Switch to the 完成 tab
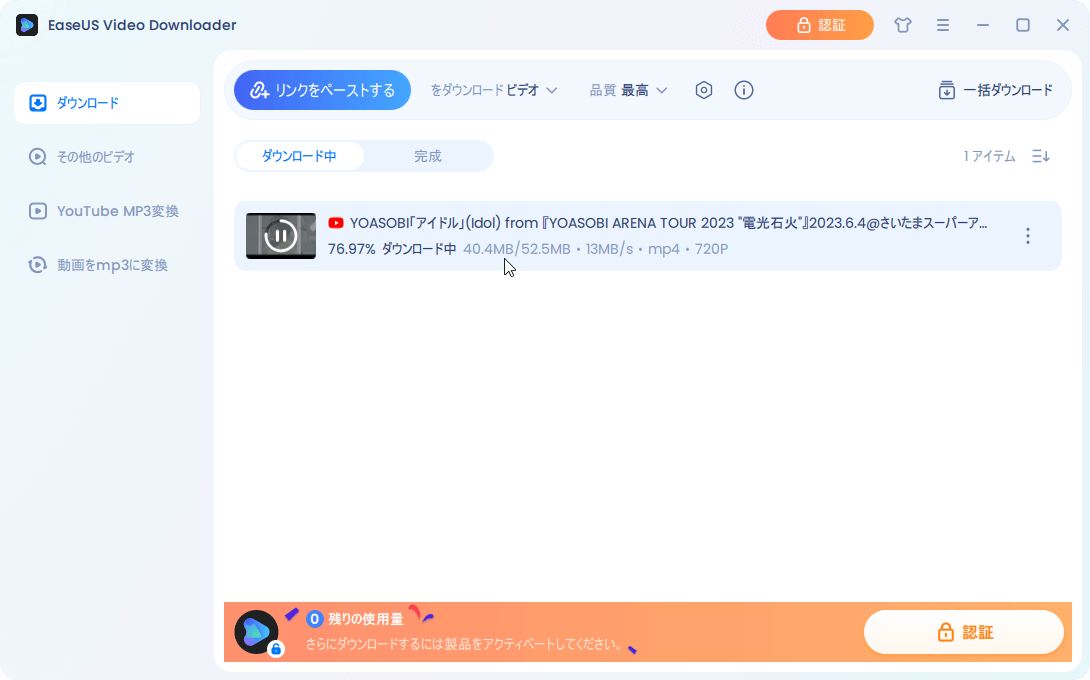The height and width of the screenshot is (680, 1090). [428, 156]
